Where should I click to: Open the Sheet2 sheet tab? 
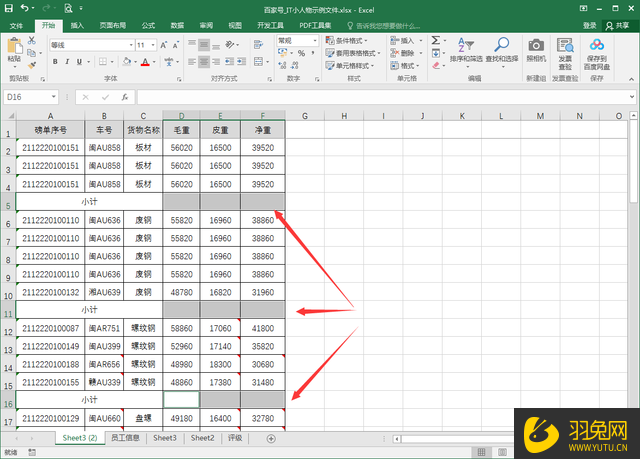coord(202,438)
